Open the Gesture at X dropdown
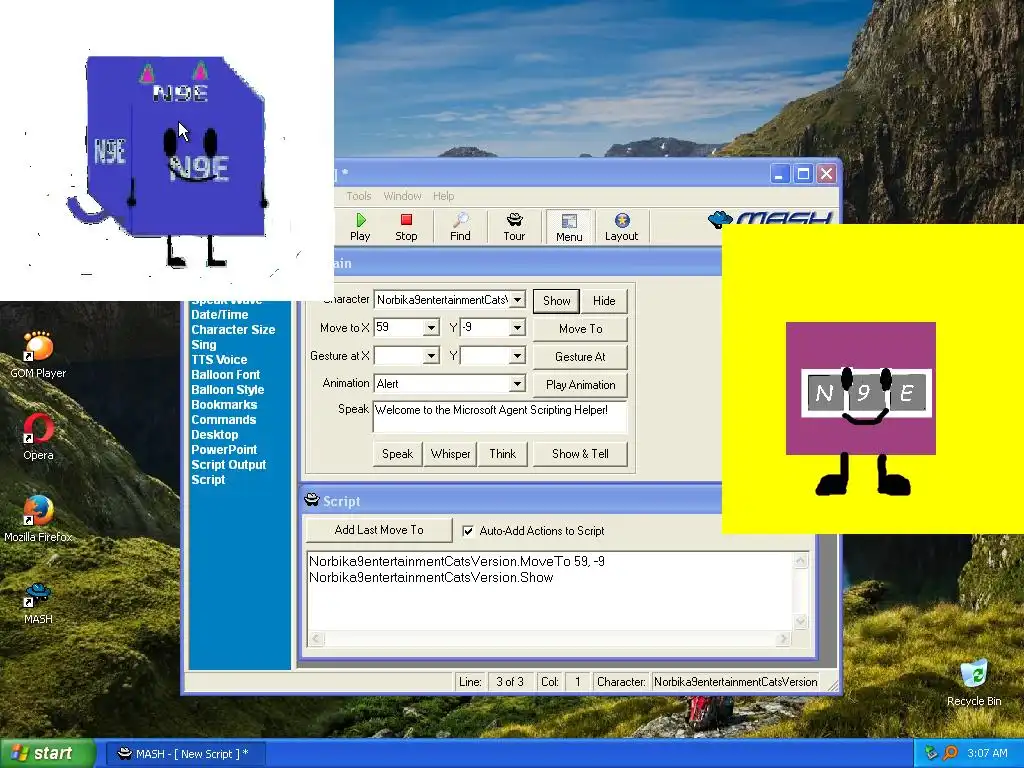Screen dimensions: 1024x768 [431, 355]
